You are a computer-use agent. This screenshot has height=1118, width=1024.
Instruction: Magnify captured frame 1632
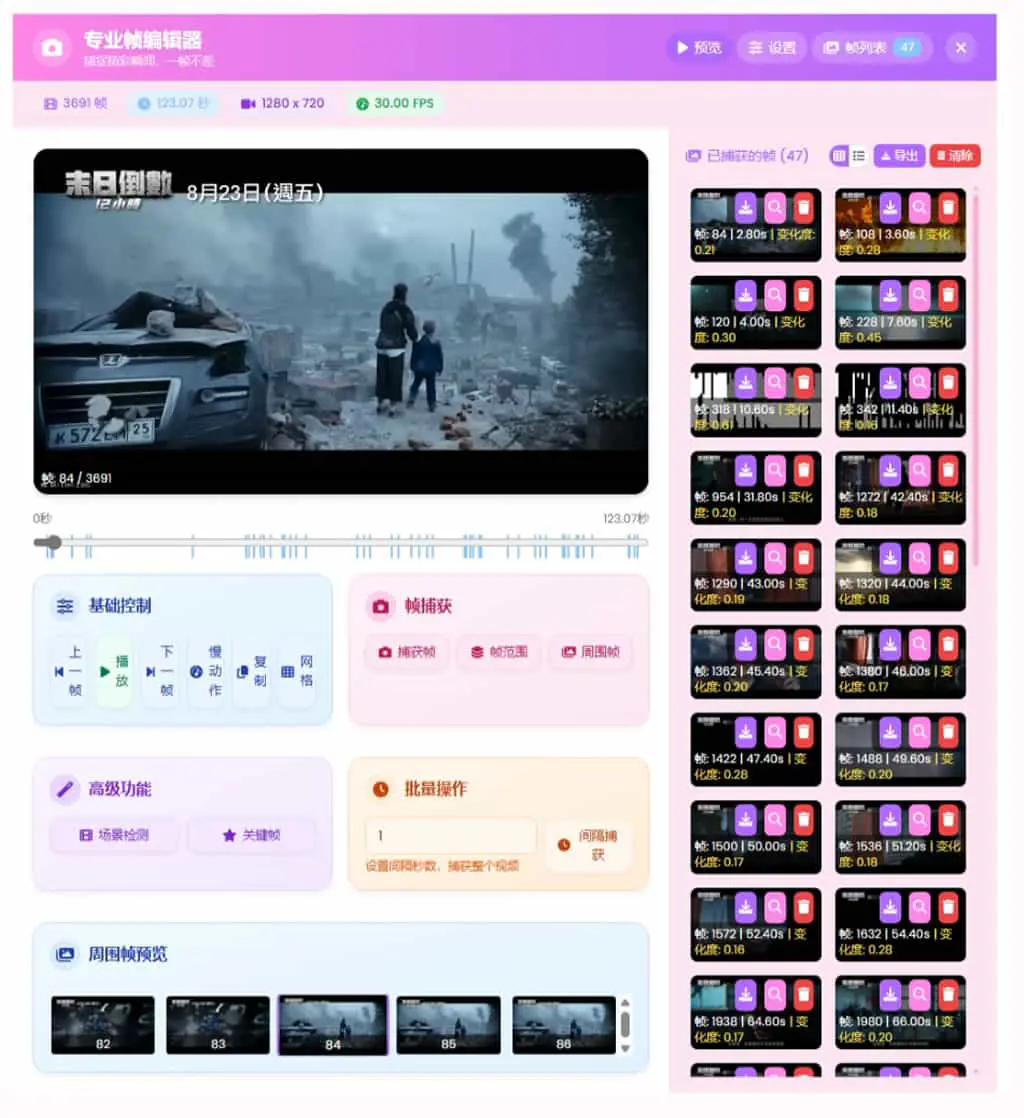(x=919, y=907)
